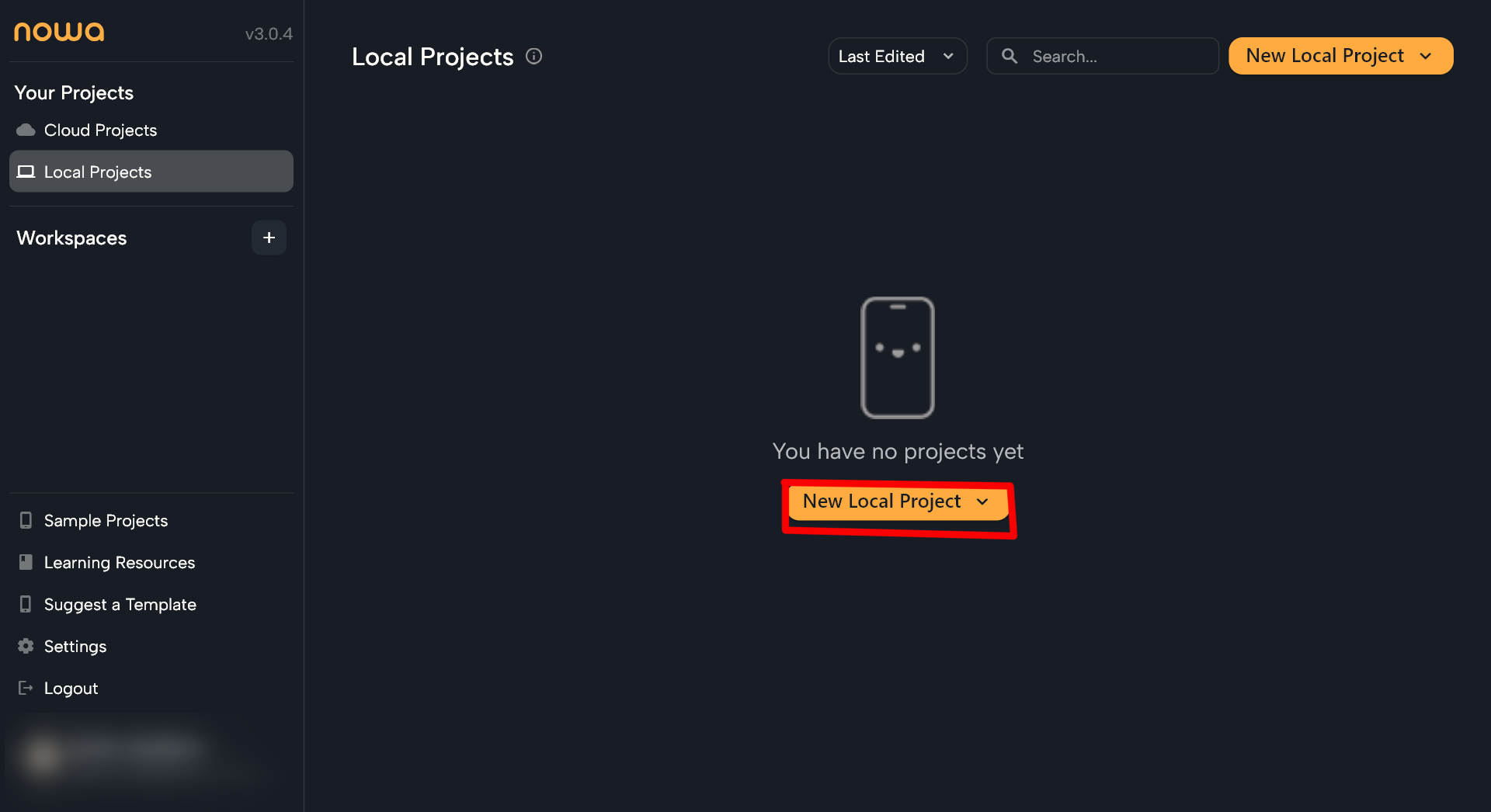1491x812 pixels.
Task: Open Sample Projects
Action: point(106,520)
